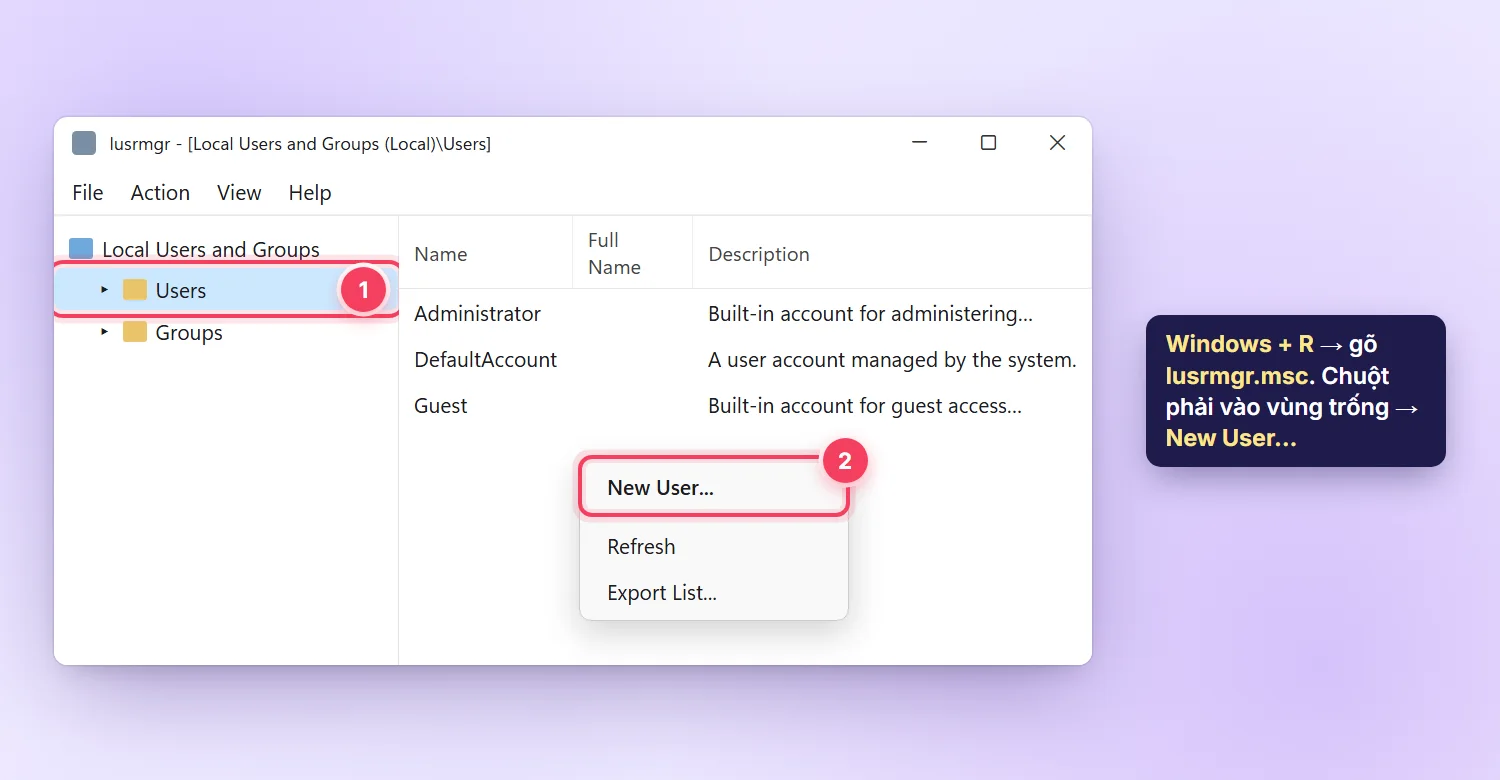
Task: Sort by the Name column header
Action: pos(486,254)
